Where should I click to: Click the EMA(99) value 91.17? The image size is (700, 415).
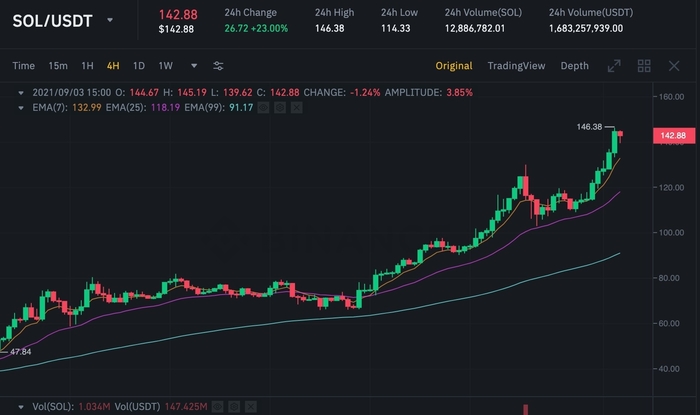(x=241, y=108)
